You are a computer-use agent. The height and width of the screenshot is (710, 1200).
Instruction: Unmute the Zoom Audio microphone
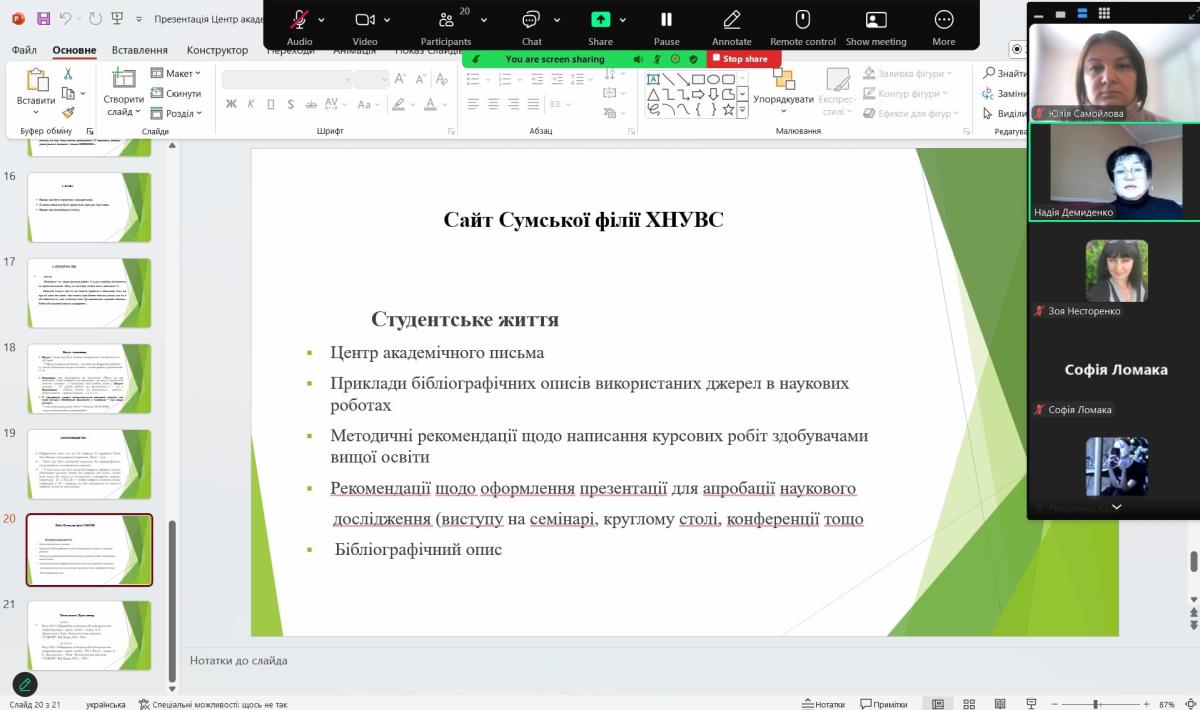tap(299, 20)
